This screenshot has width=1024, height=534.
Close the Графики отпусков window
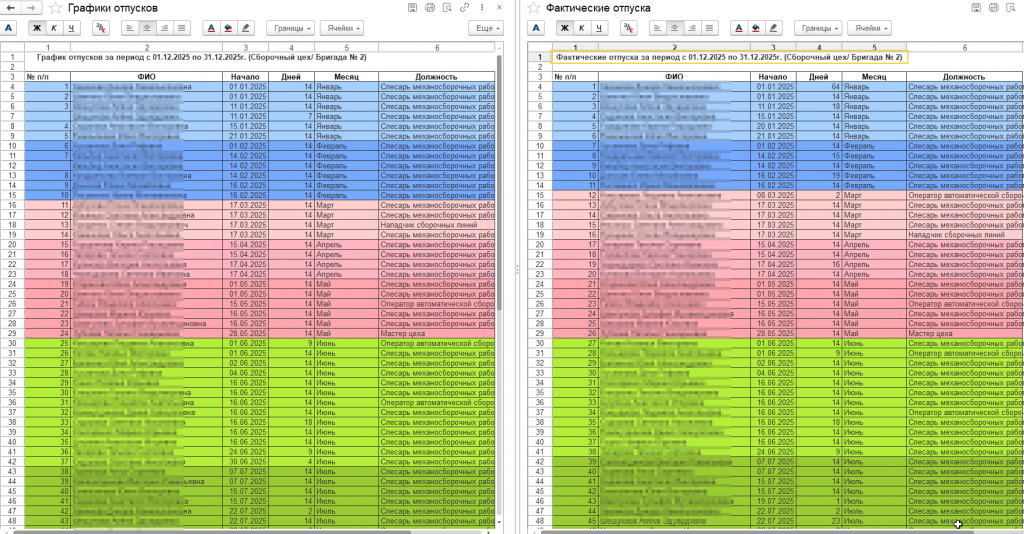(500, 8)
